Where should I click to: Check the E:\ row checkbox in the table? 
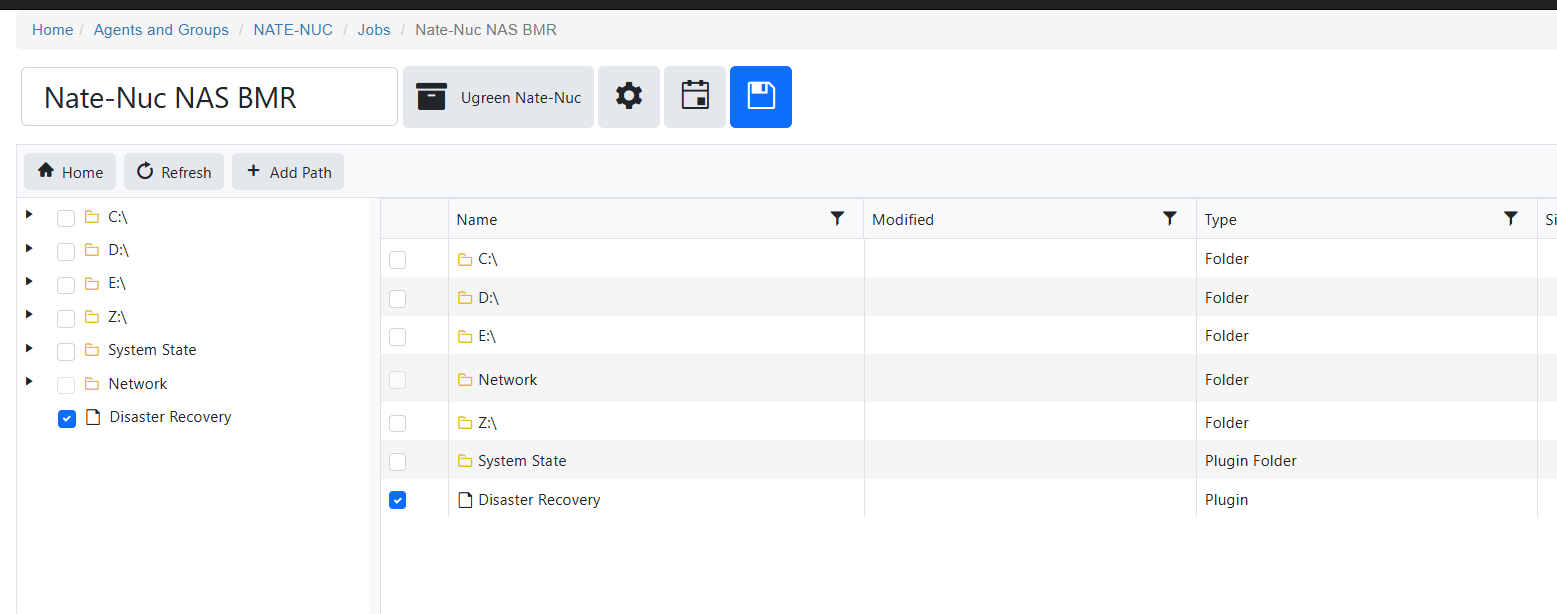(x=397, y=337)
